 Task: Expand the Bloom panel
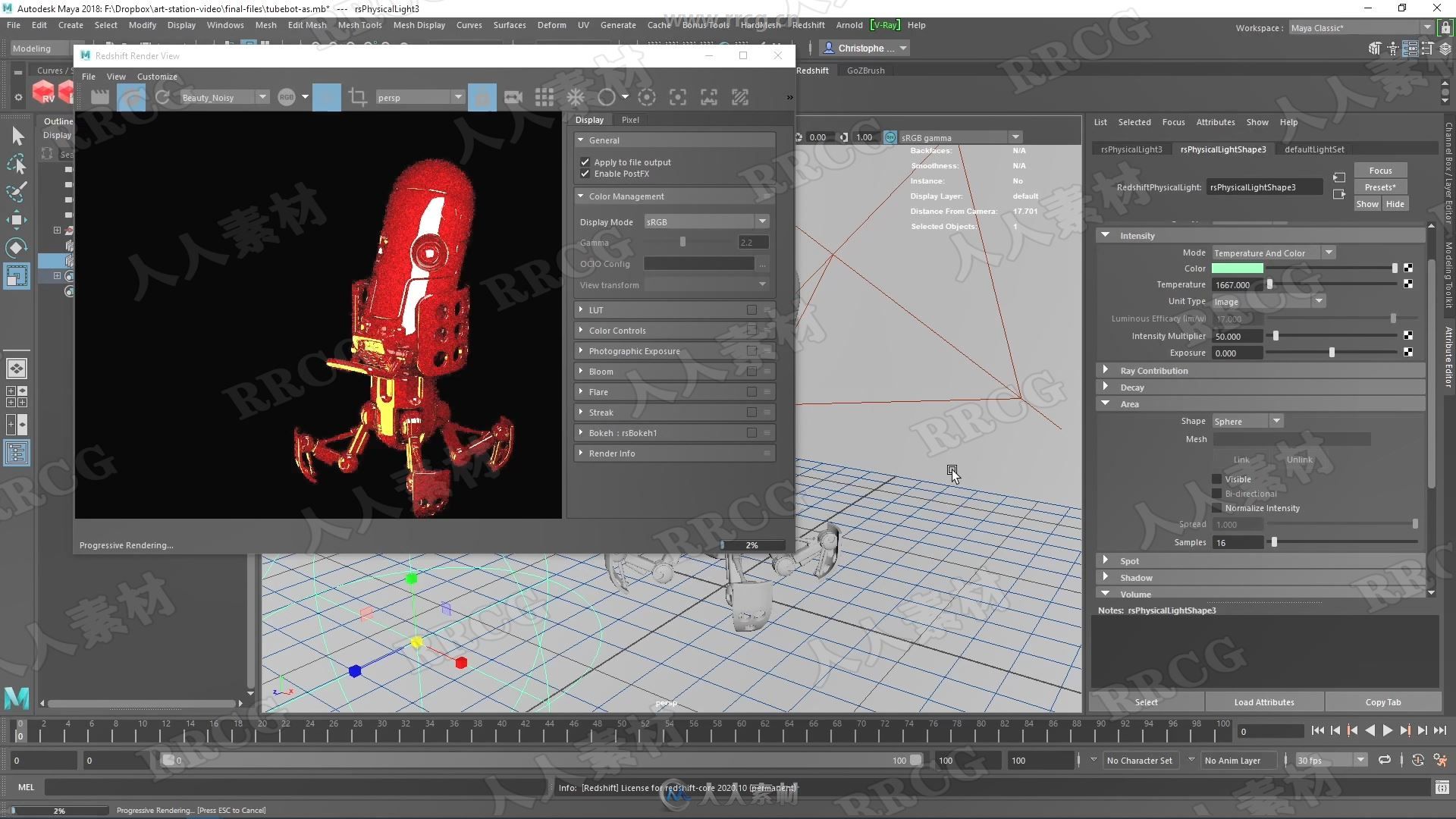click(x=582, y=371)
